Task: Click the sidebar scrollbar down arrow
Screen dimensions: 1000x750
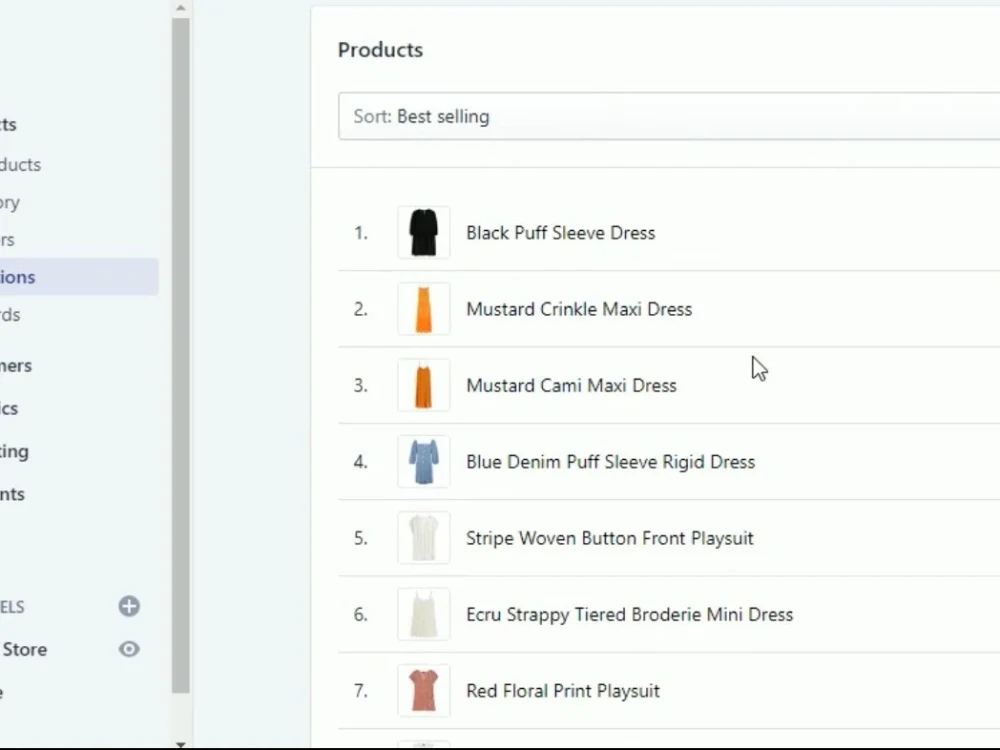Action: coord(180,744)
